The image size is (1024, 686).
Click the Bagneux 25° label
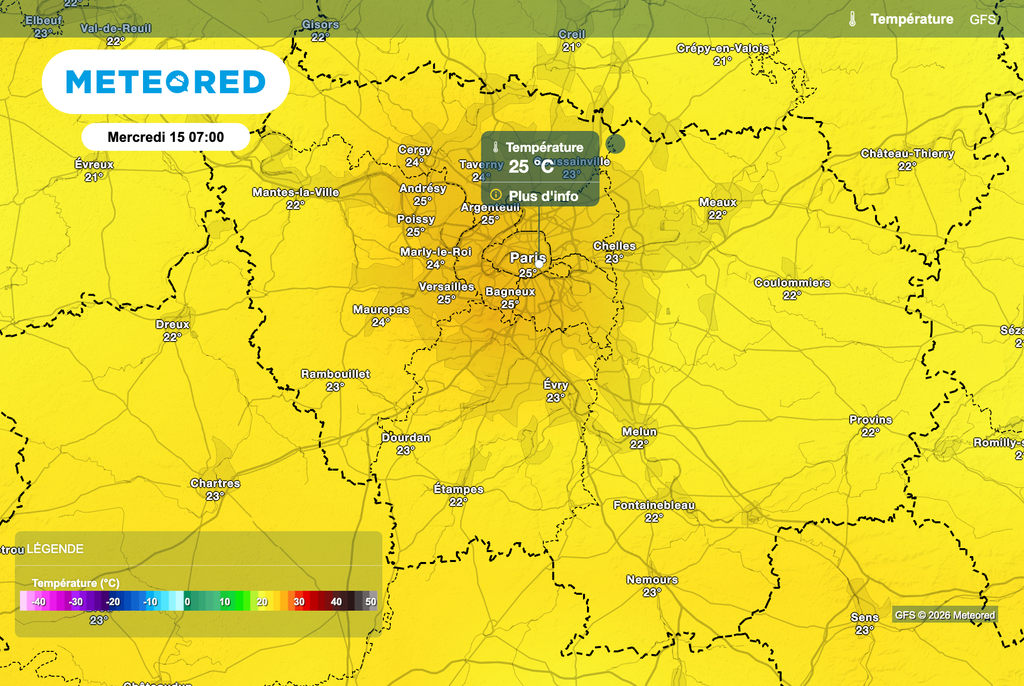pos(510,298)
